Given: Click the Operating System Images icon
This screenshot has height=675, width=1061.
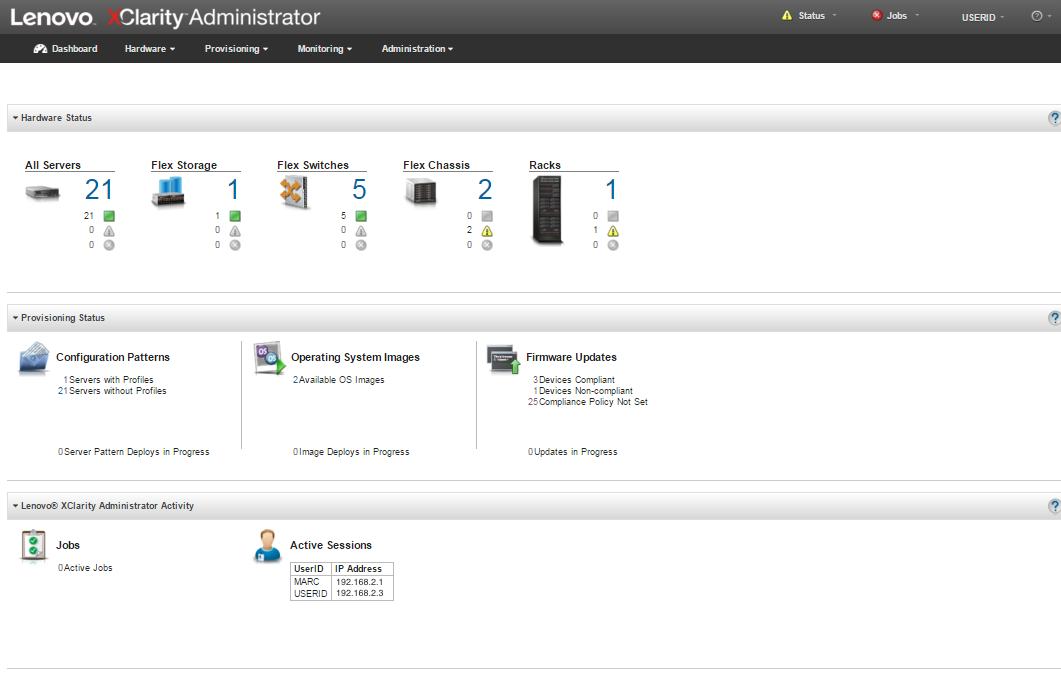Looking at the screenshot, I should (x=269, y=359).
